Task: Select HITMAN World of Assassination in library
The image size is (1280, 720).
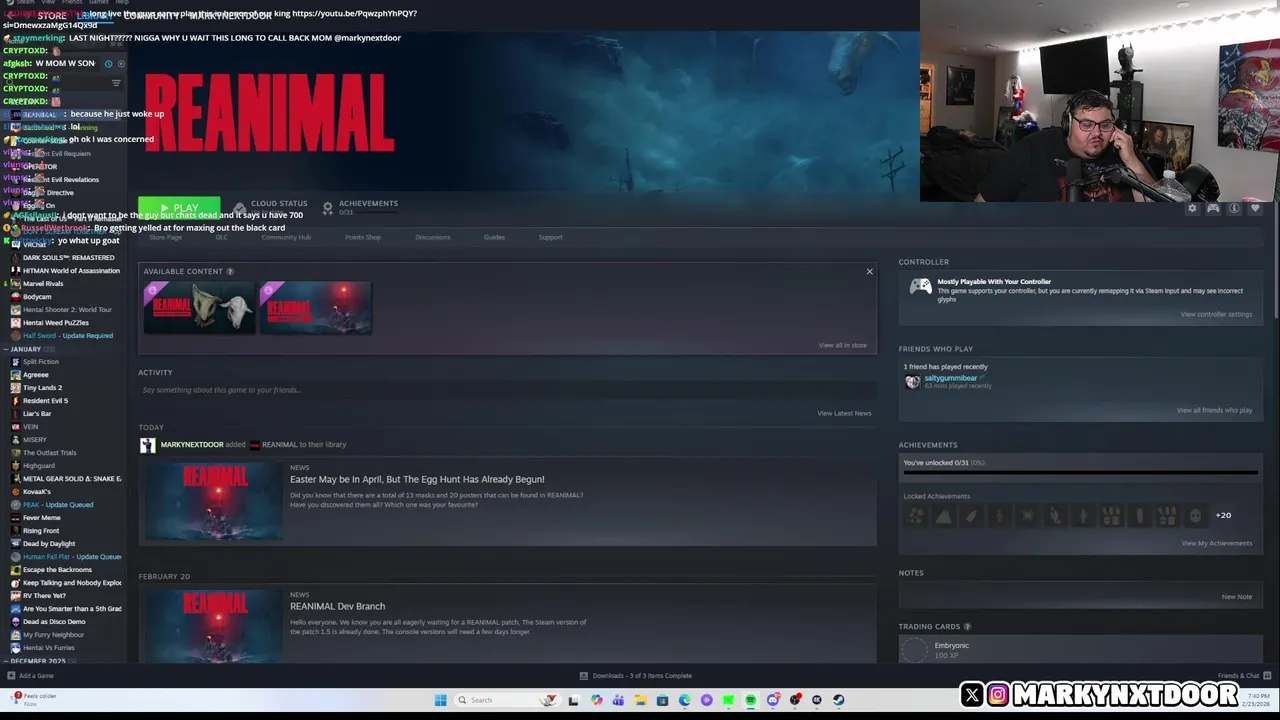Action: tap(71, 270)
